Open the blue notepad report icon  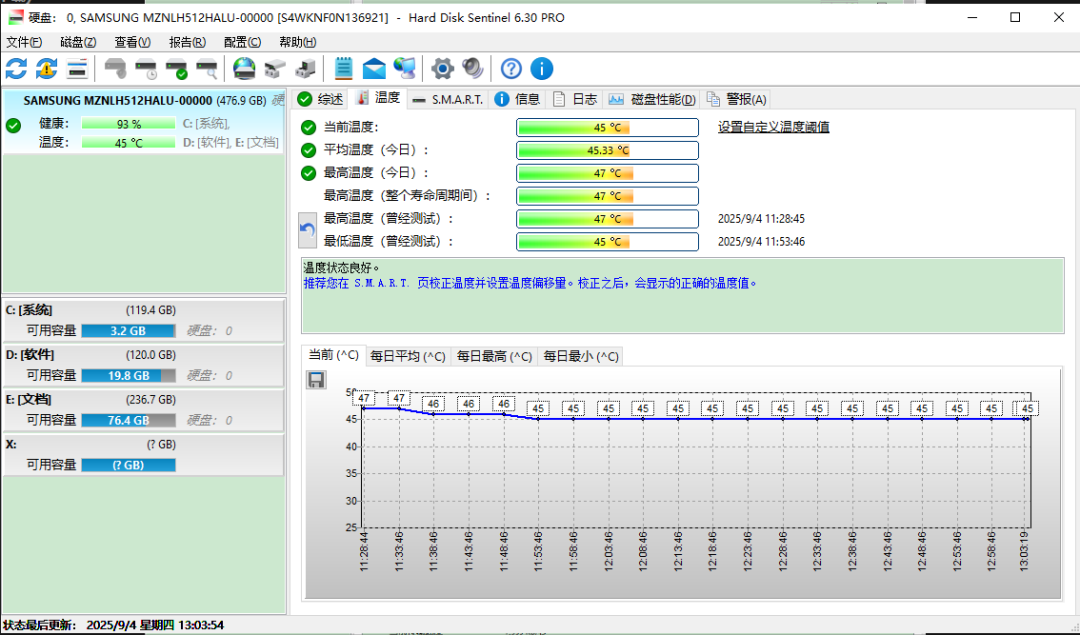343,69
